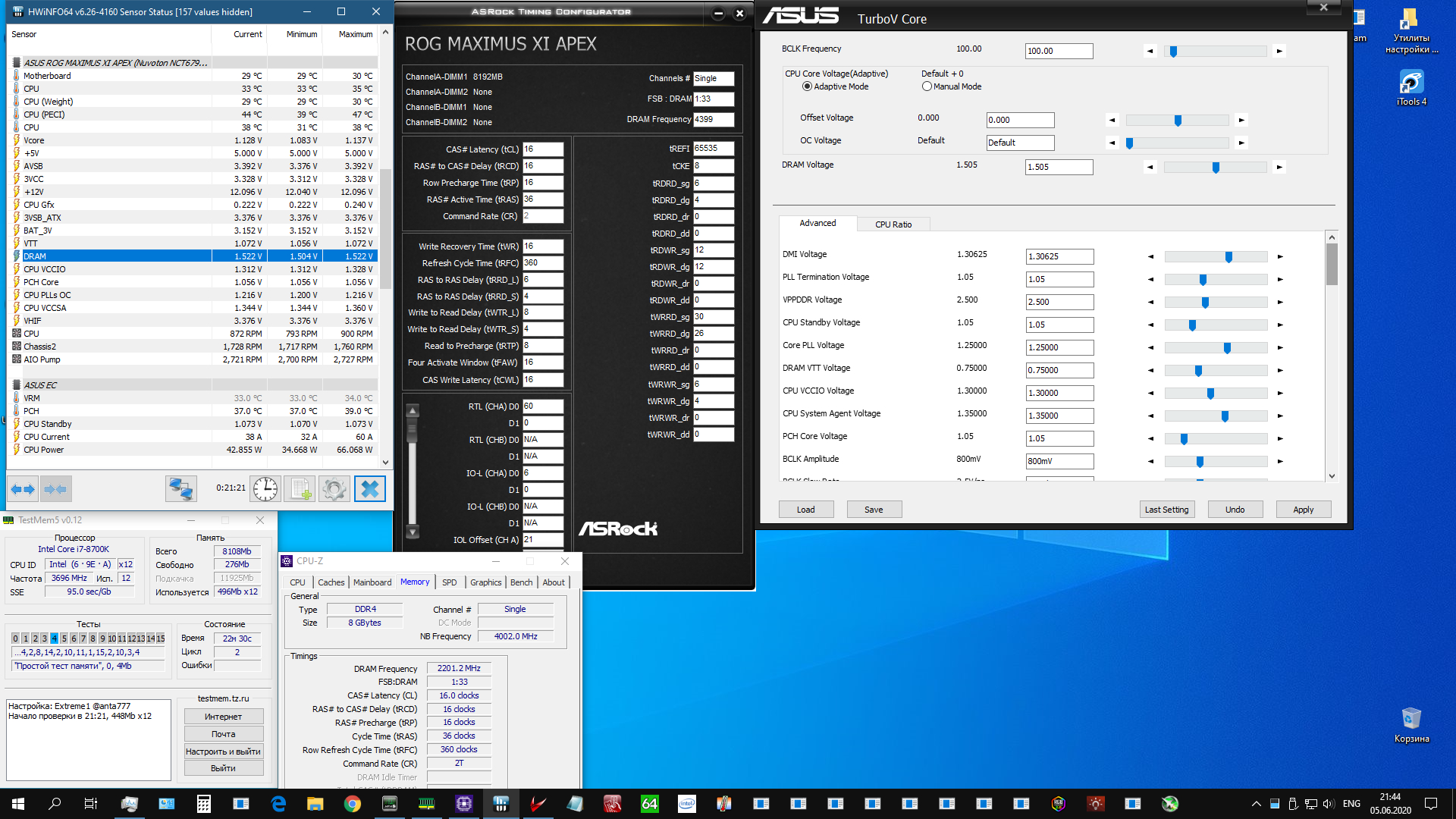Select Adaptive Mode radio button
The height and width of the screenshot is (819, 1456).
click(x=807, y=86)
